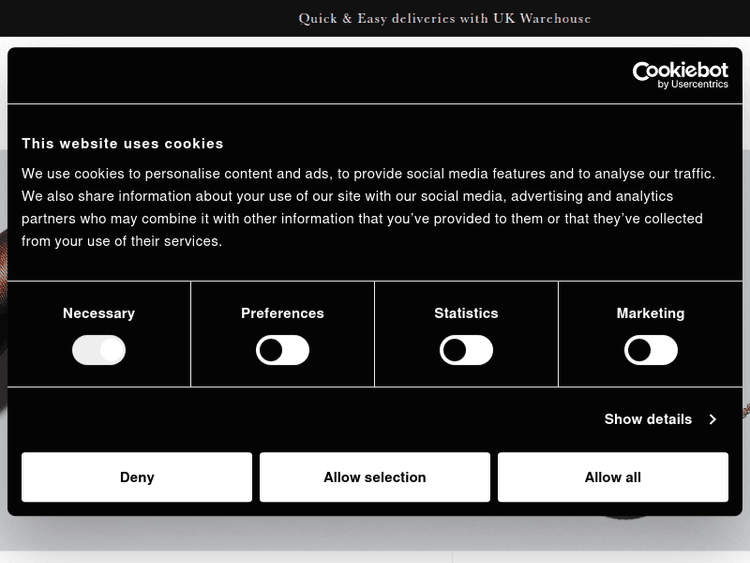Select the Necessary category label
The image size is (750, 563).
99,313
